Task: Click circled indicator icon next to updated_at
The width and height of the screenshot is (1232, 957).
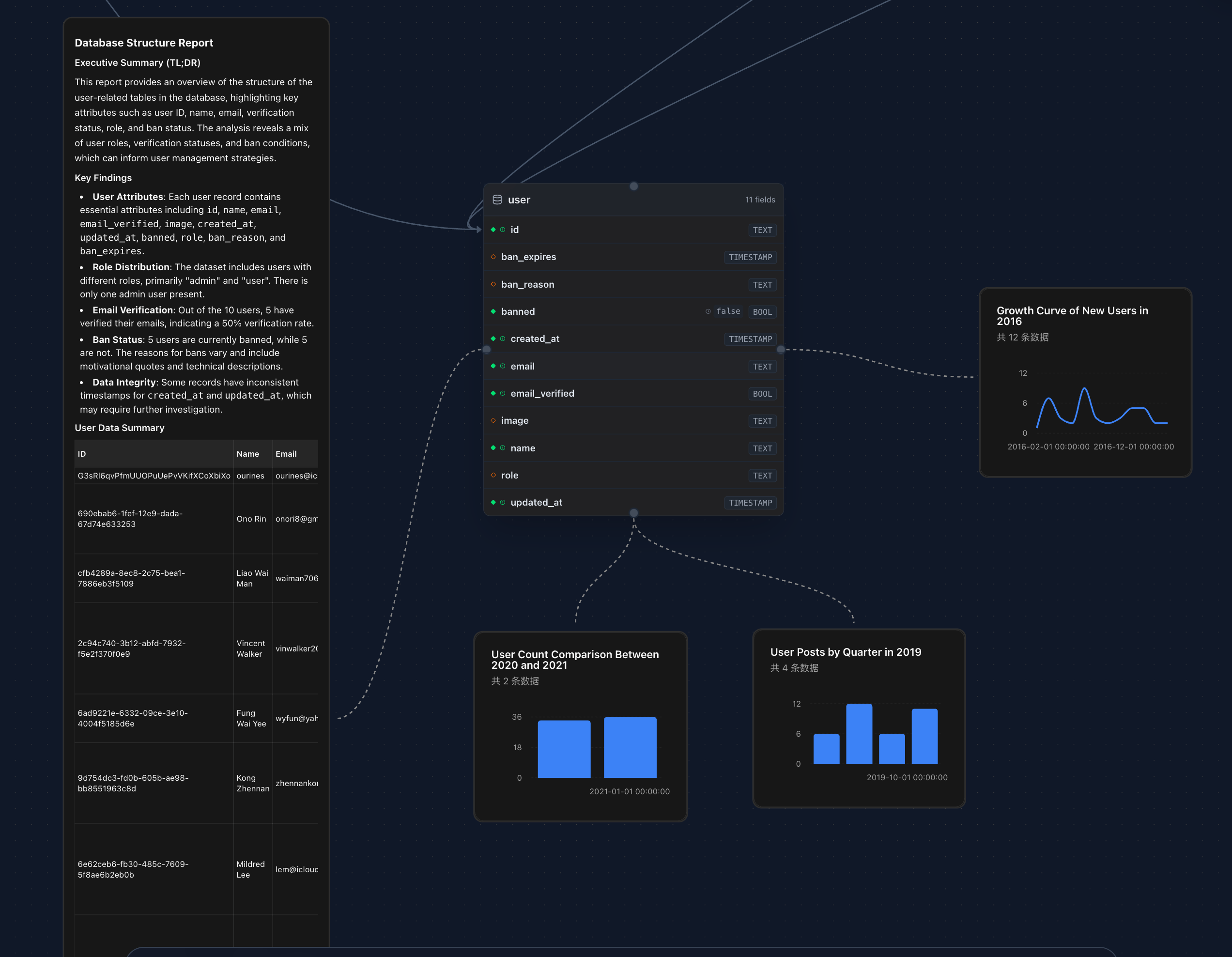Action: pyautogui.click(x=503, y=502)
